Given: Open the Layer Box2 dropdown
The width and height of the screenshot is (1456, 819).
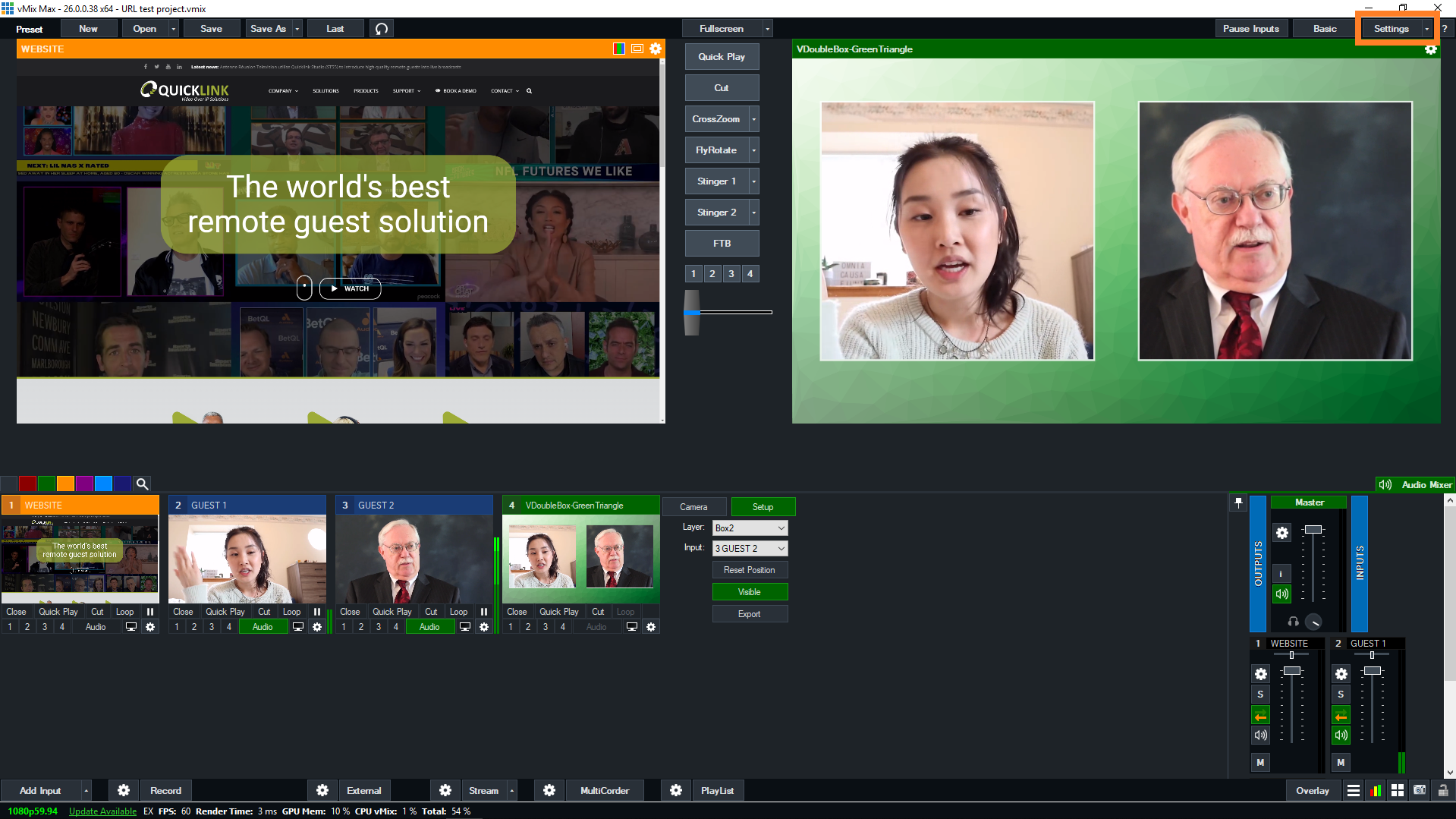Looking at the screenshot, I should point(750,528).
